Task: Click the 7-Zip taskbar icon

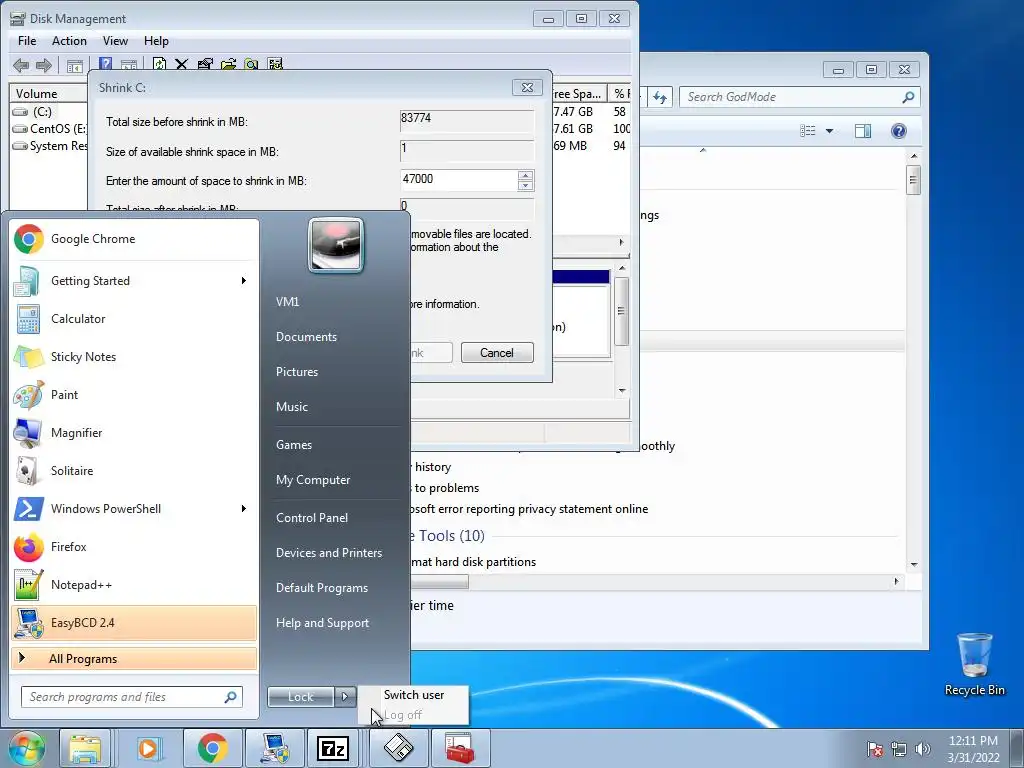Action: click(333, 748)
